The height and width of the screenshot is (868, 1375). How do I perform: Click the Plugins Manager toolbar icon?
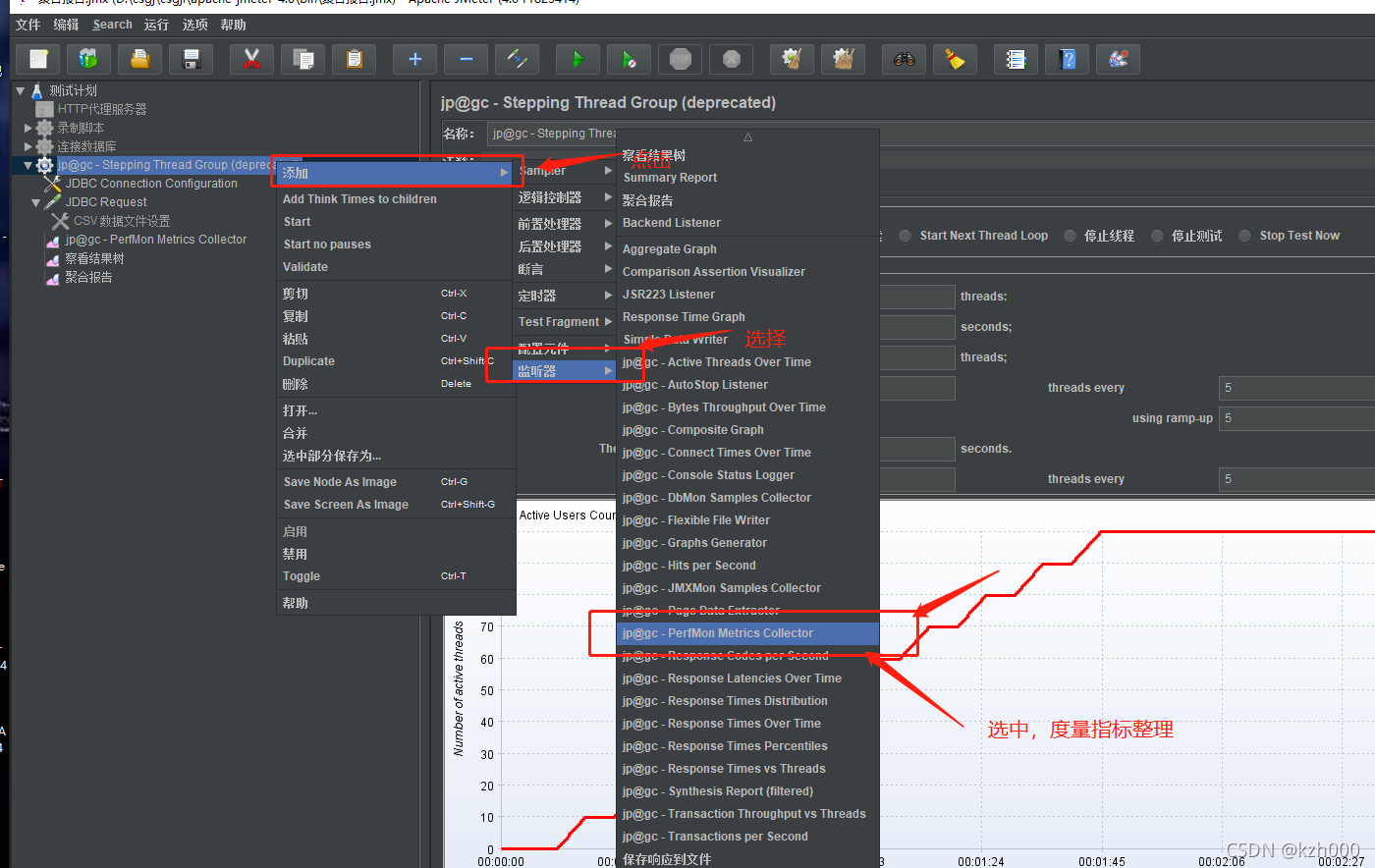(1119, 60)
